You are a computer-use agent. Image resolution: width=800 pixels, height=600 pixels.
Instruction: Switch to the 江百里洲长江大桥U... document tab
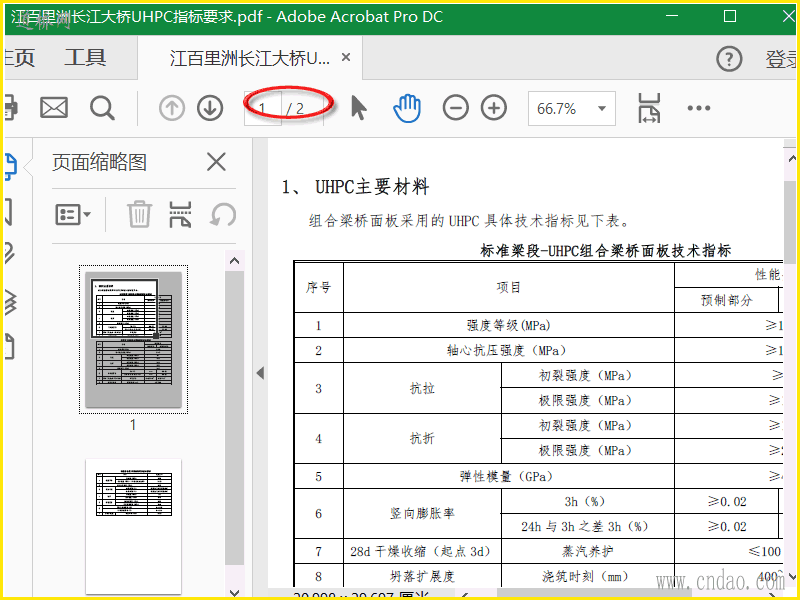pyautogui.click(x=250, y=58)
